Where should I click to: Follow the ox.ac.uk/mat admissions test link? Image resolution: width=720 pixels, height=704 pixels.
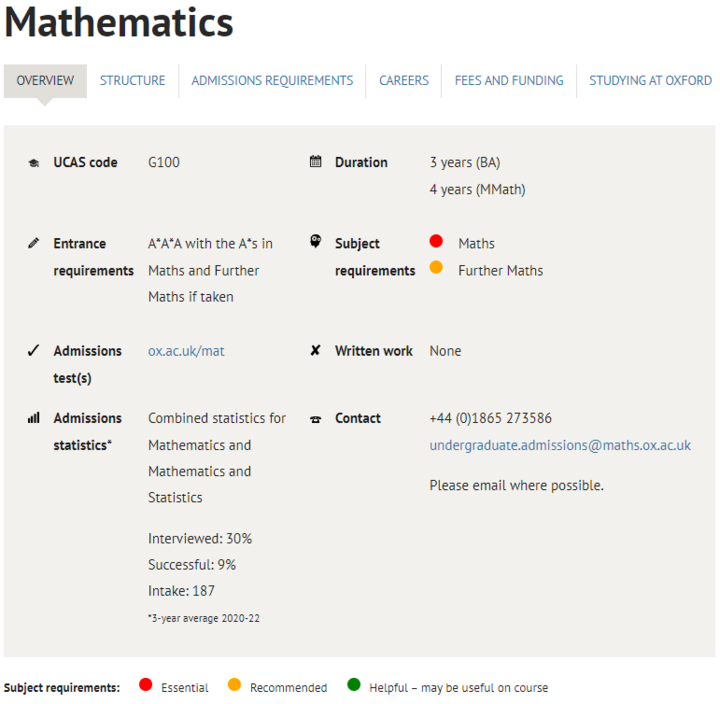186,351
